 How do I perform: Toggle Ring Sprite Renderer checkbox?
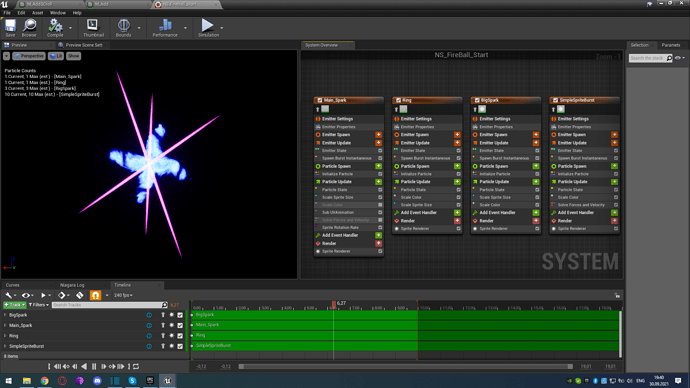click(x=459, y=229)
